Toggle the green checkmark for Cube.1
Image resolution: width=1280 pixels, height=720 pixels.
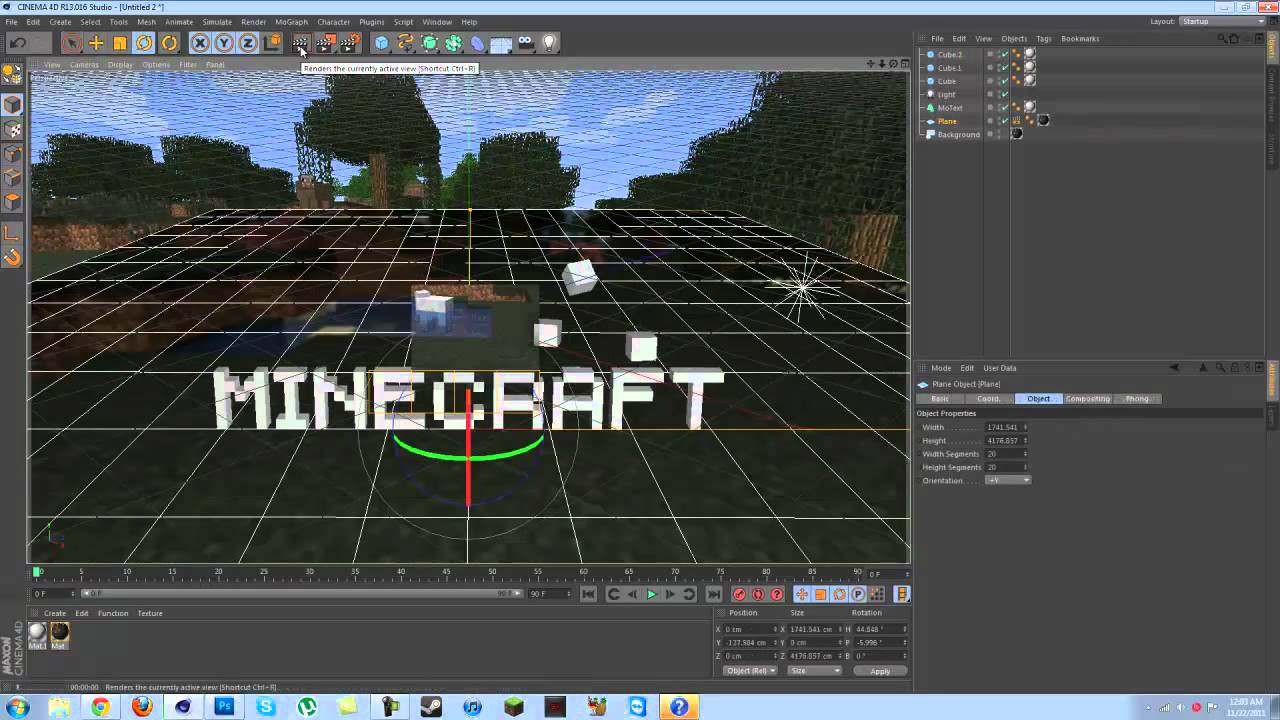(1004, 68)
